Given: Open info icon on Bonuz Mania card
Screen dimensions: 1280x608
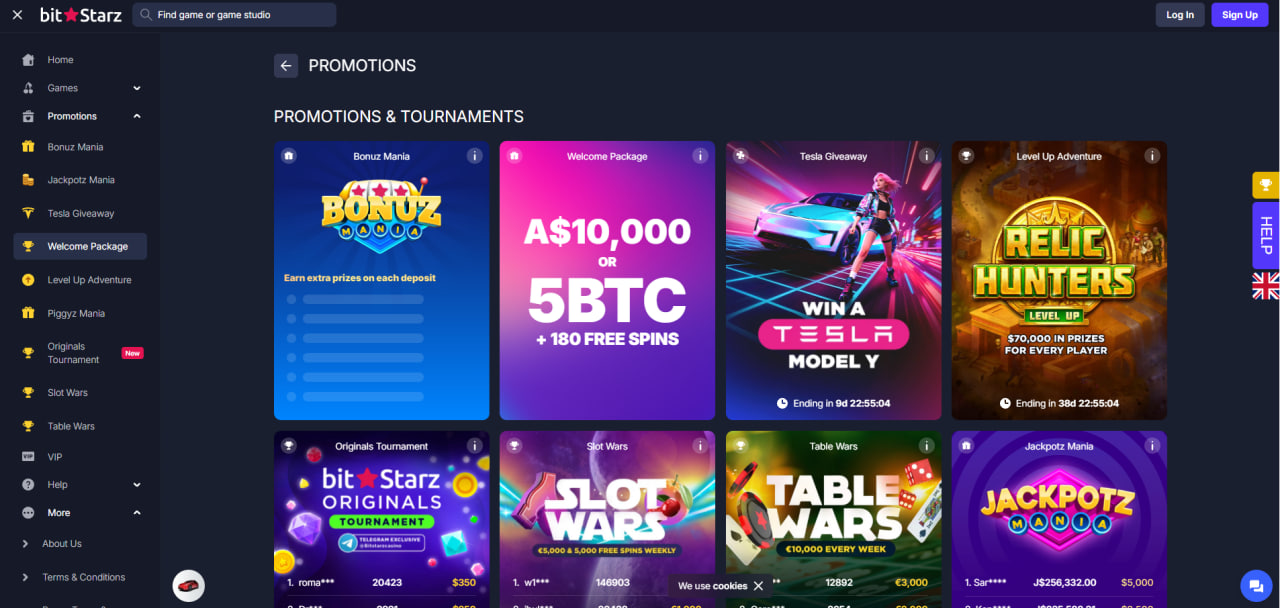Looking at the screenshot, I should point(475,156).
